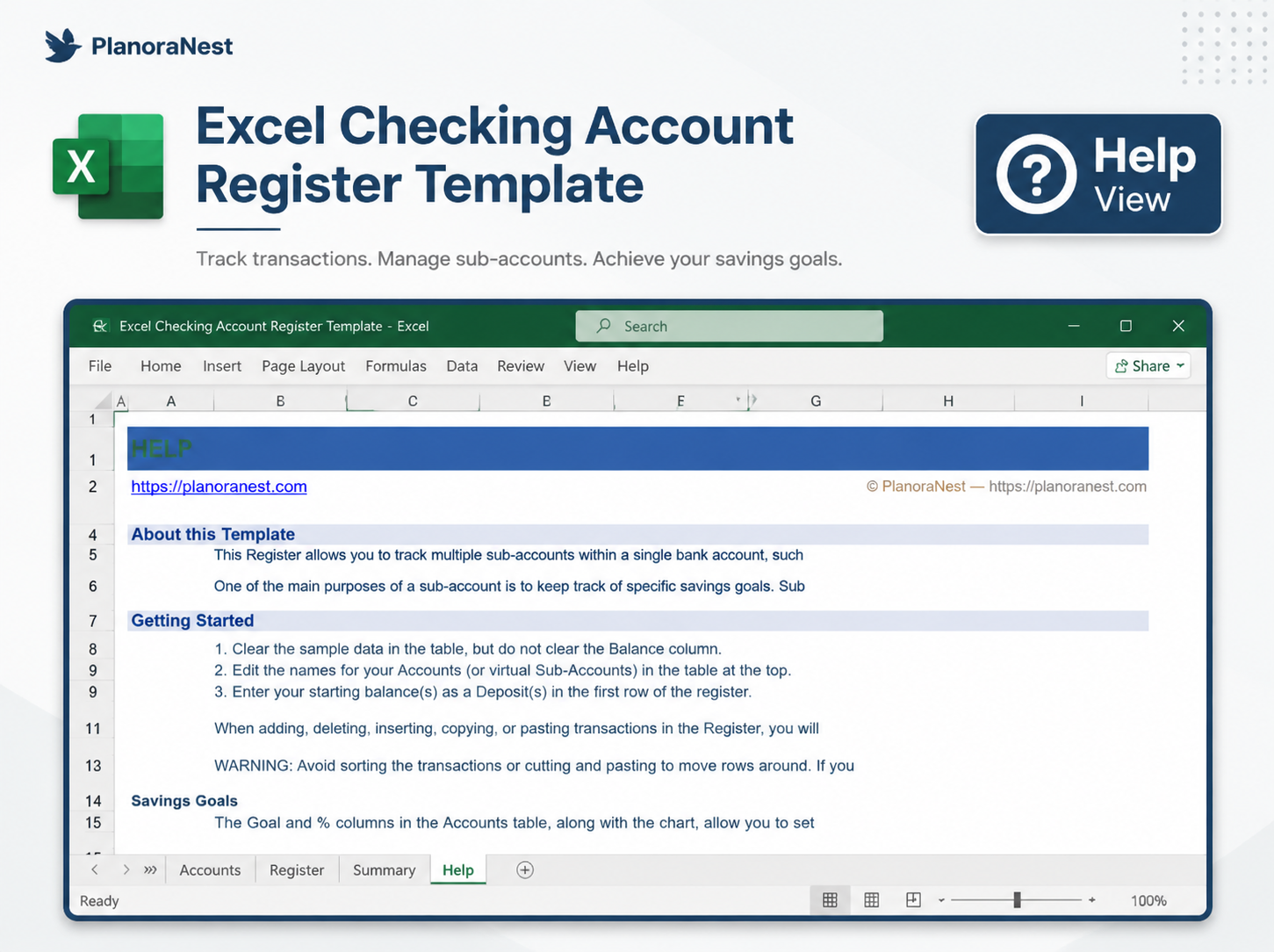Switch to the Accounts sheet tab
This screenshot has height=952, width=1274.
click(210, 870)
